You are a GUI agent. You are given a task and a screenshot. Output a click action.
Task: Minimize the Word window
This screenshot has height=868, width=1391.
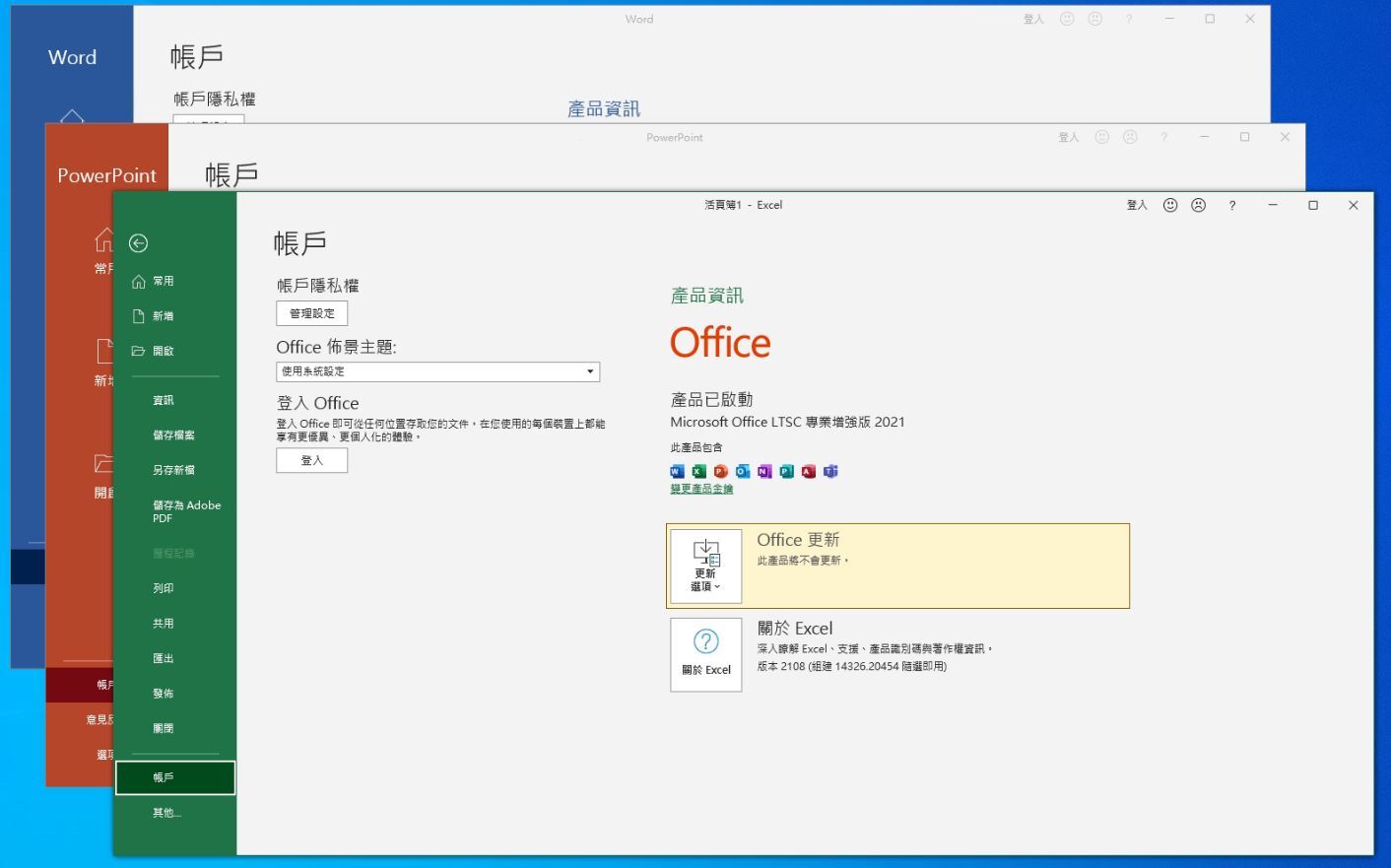(x=1169, y=19)
